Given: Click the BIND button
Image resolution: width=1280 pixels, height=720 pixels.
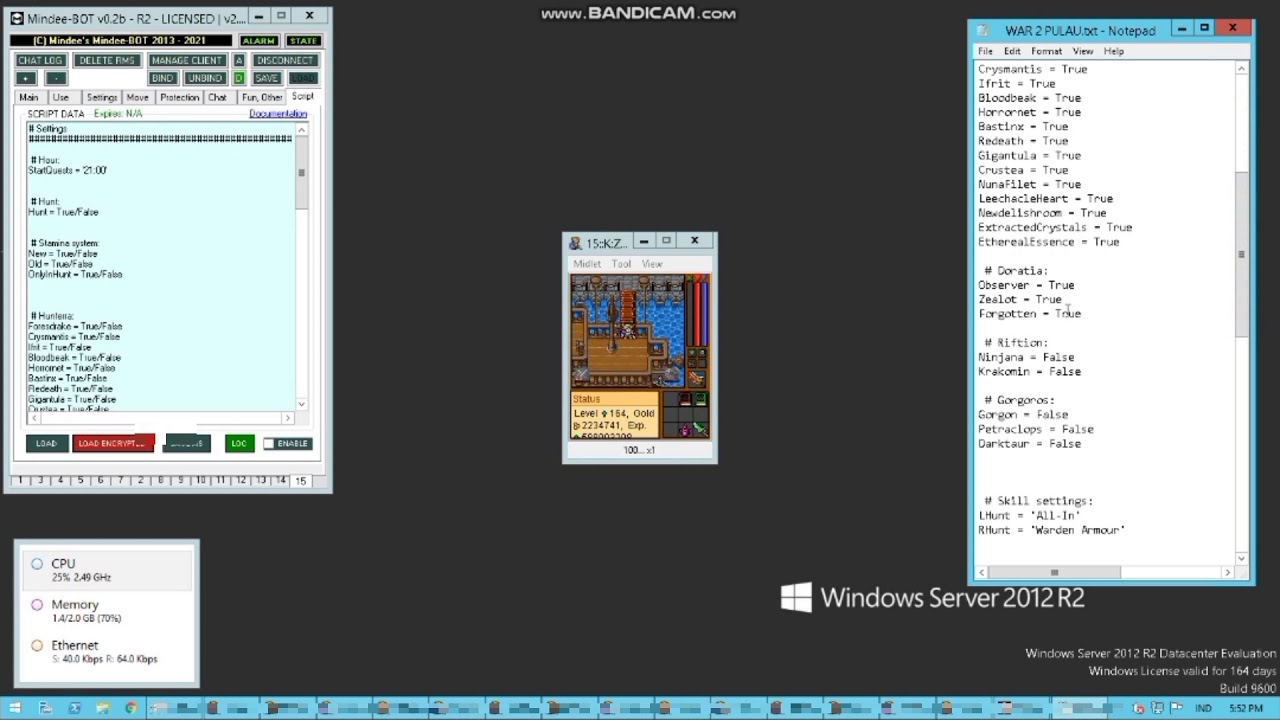Looking at the screenshot, I should pos(162,78).
